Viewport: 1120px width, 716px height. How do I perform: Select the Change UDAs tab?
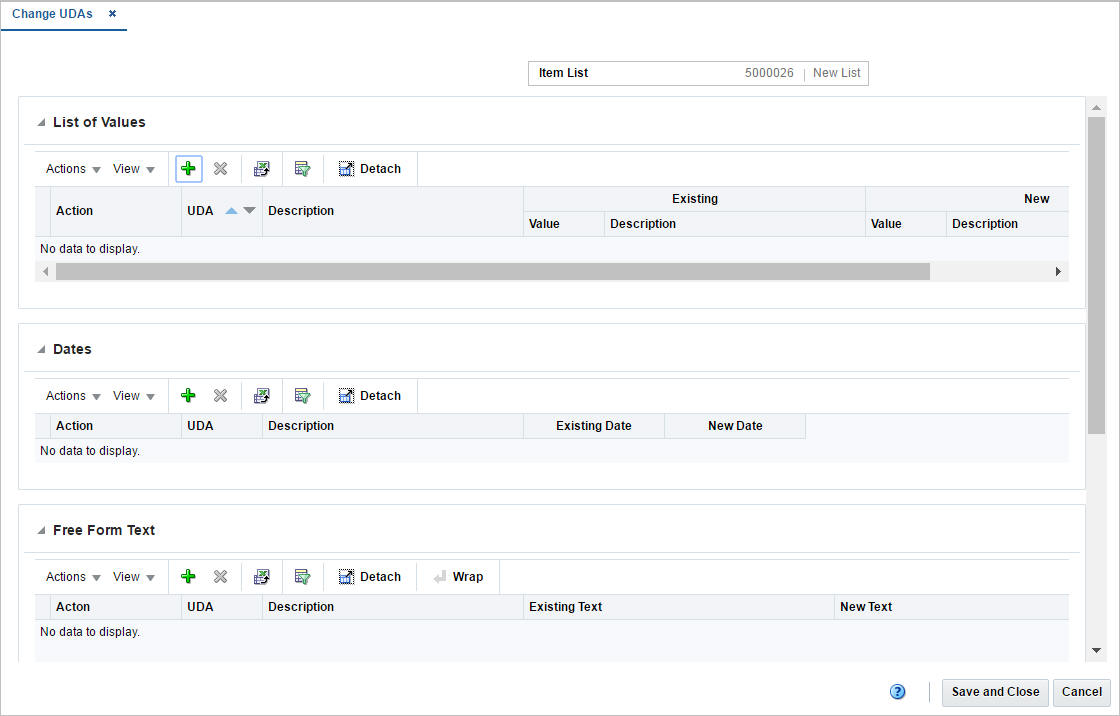tap(52, 14)
